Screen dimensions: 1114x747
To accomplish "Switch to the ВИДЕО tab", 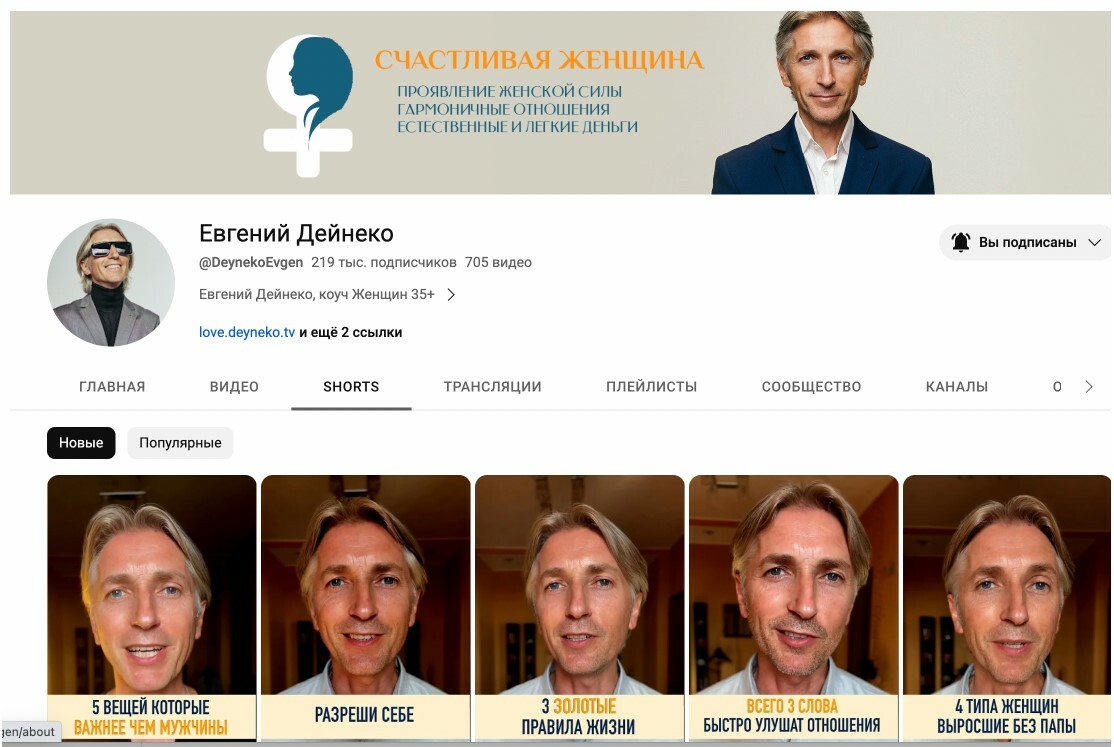I will pyautogui.click(x=234, y=387).
